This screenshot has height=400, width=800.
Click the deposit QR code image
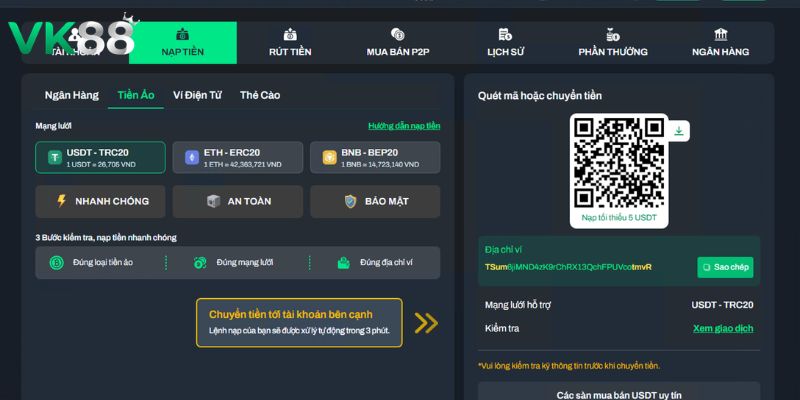619,163
